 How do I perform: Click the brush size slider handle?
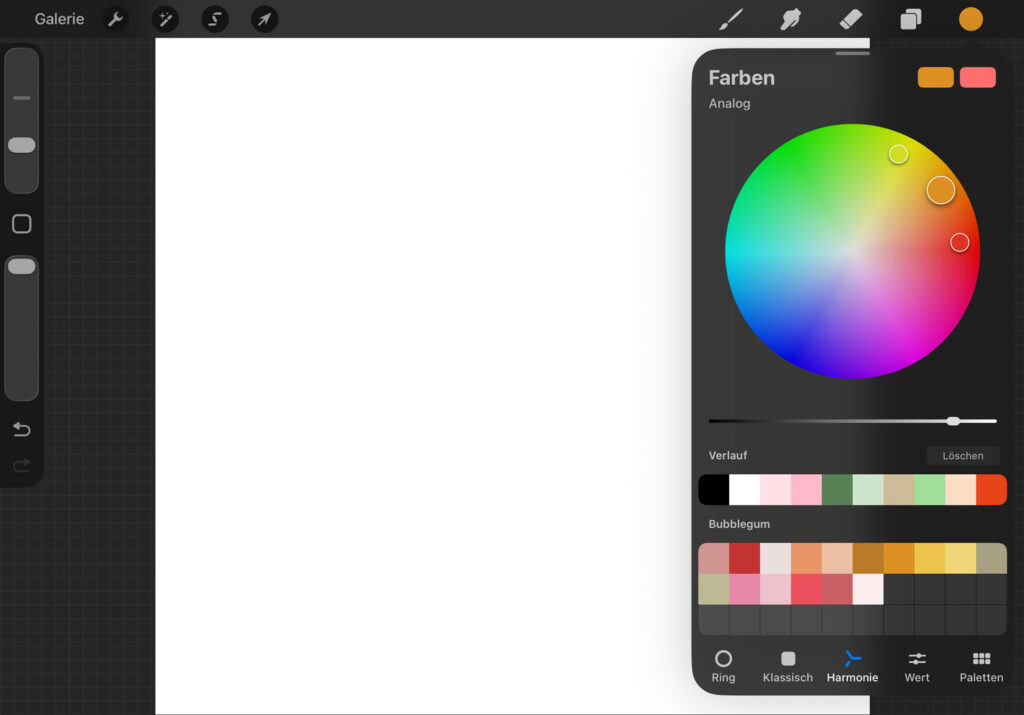click(x=22, y=145)
